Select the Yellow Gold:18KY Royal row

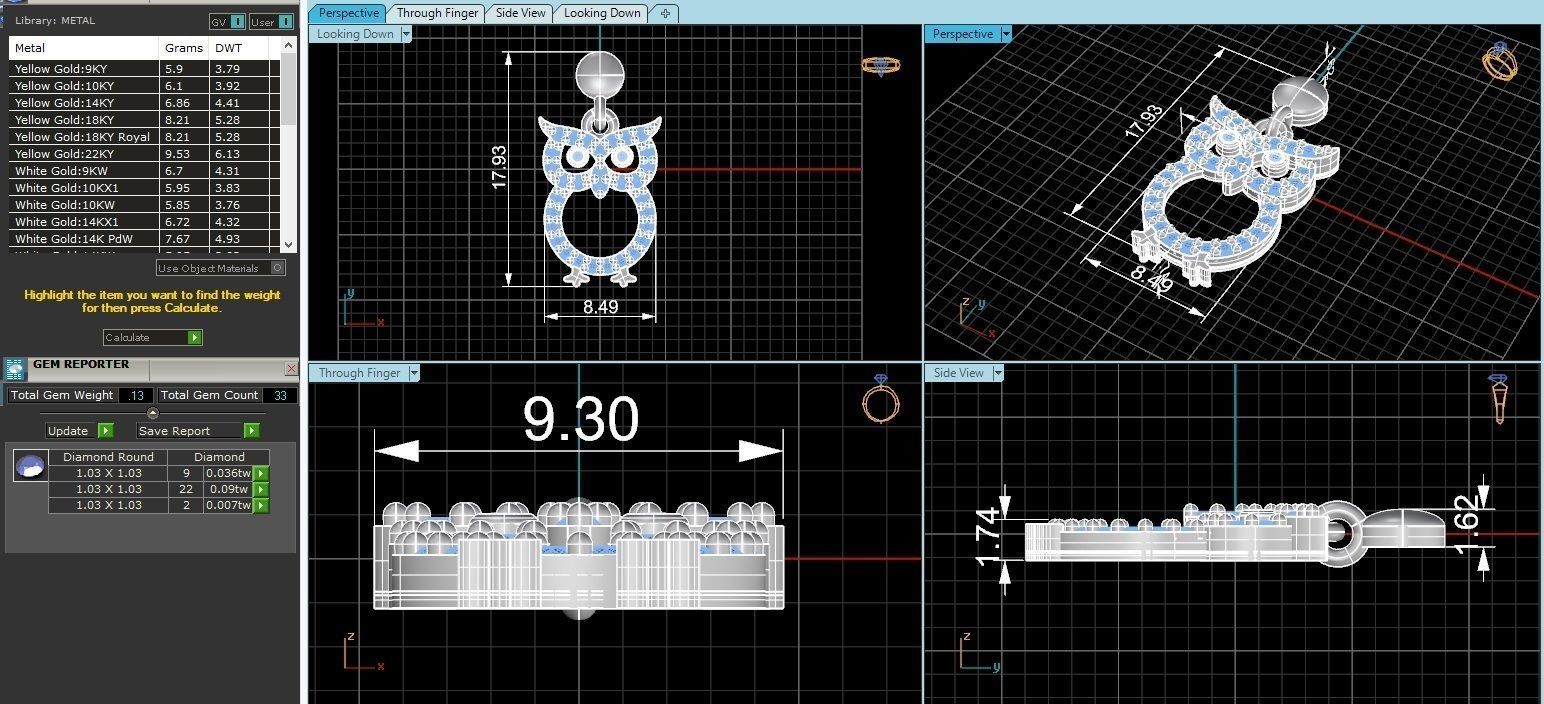[x=145, y=137]
